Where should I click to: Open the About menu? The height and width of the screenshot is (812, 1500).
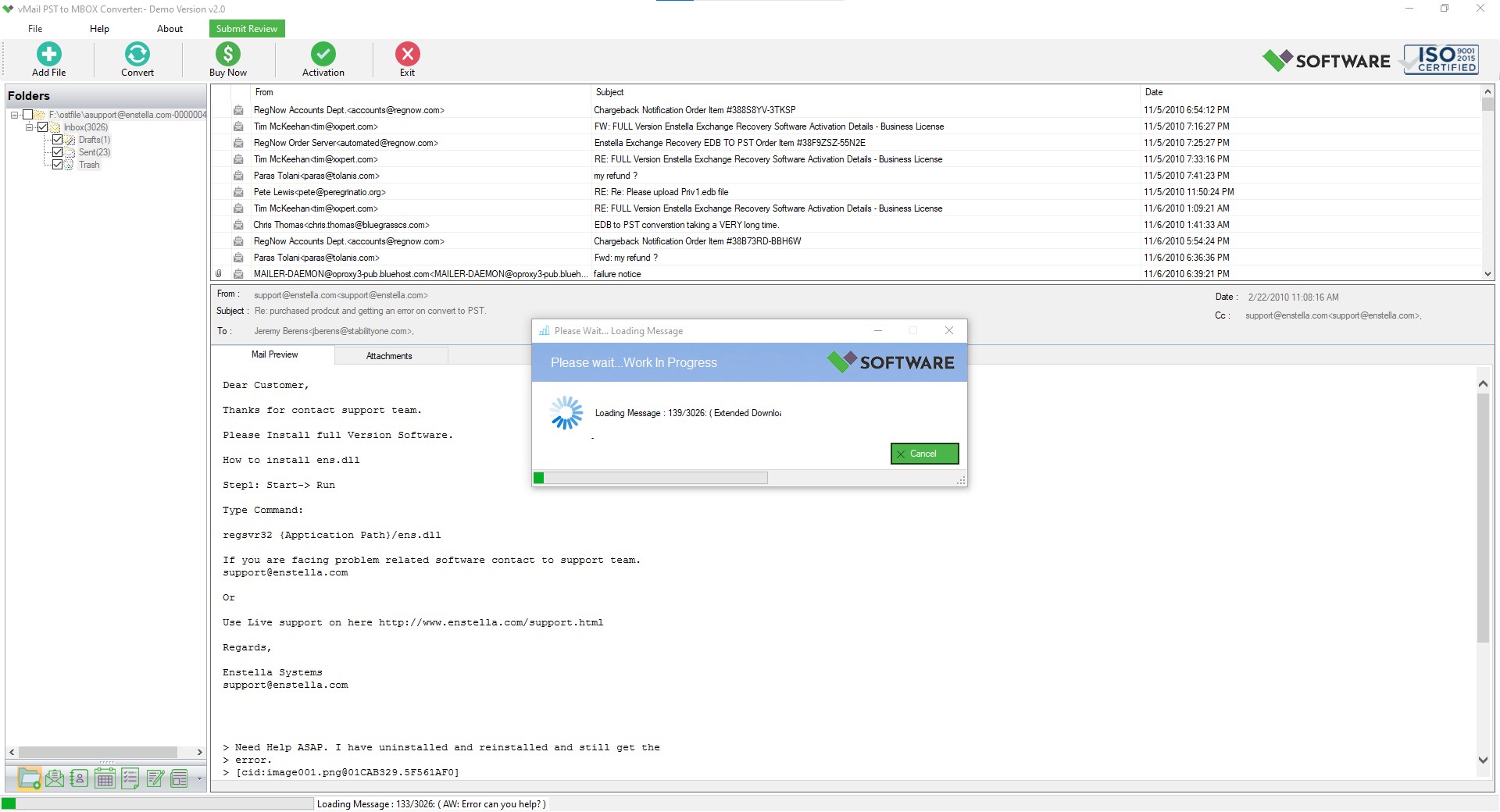click(x=170, y=29)
